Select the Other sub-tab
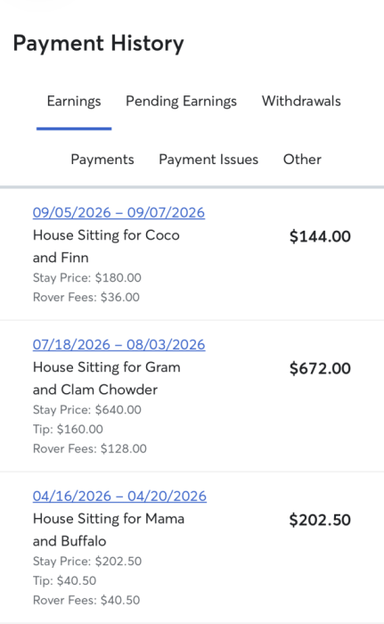Screen dimensions: 384x624 pyautogui.click(x=302, y=159)
